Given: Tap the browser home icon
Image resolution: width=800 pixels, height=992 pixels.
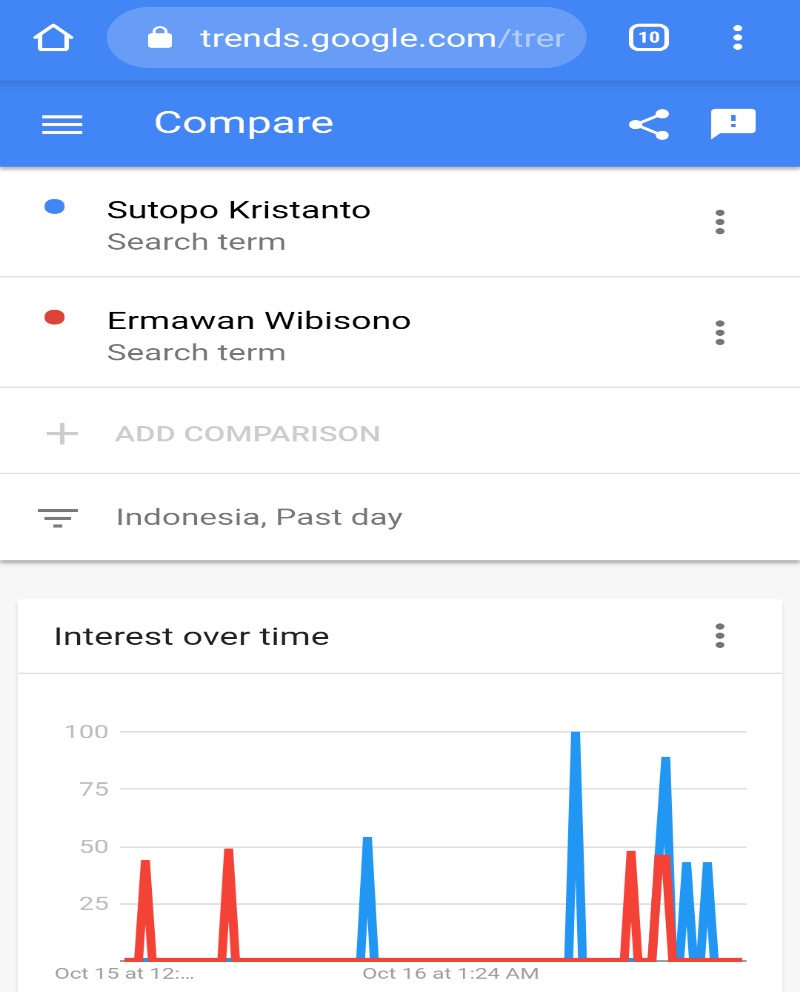Looking at the screenshot, I should click(x=53, y=38).
